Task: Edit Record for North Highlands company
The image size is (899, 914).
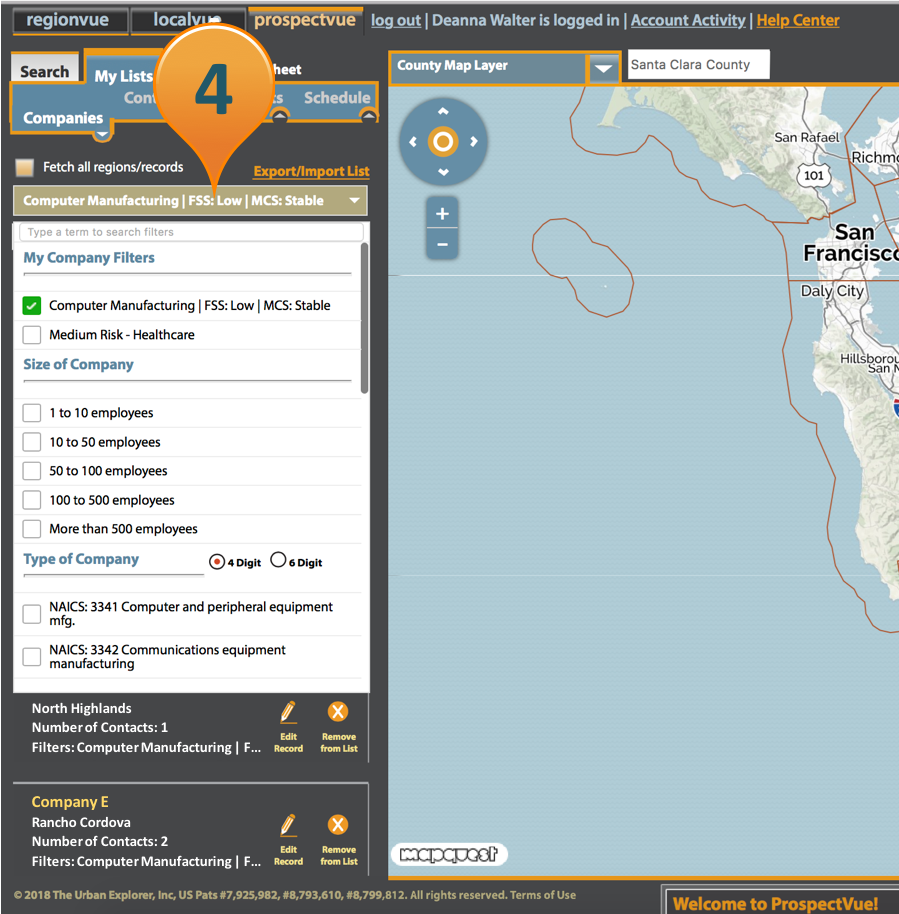Action: coord(289,727)
